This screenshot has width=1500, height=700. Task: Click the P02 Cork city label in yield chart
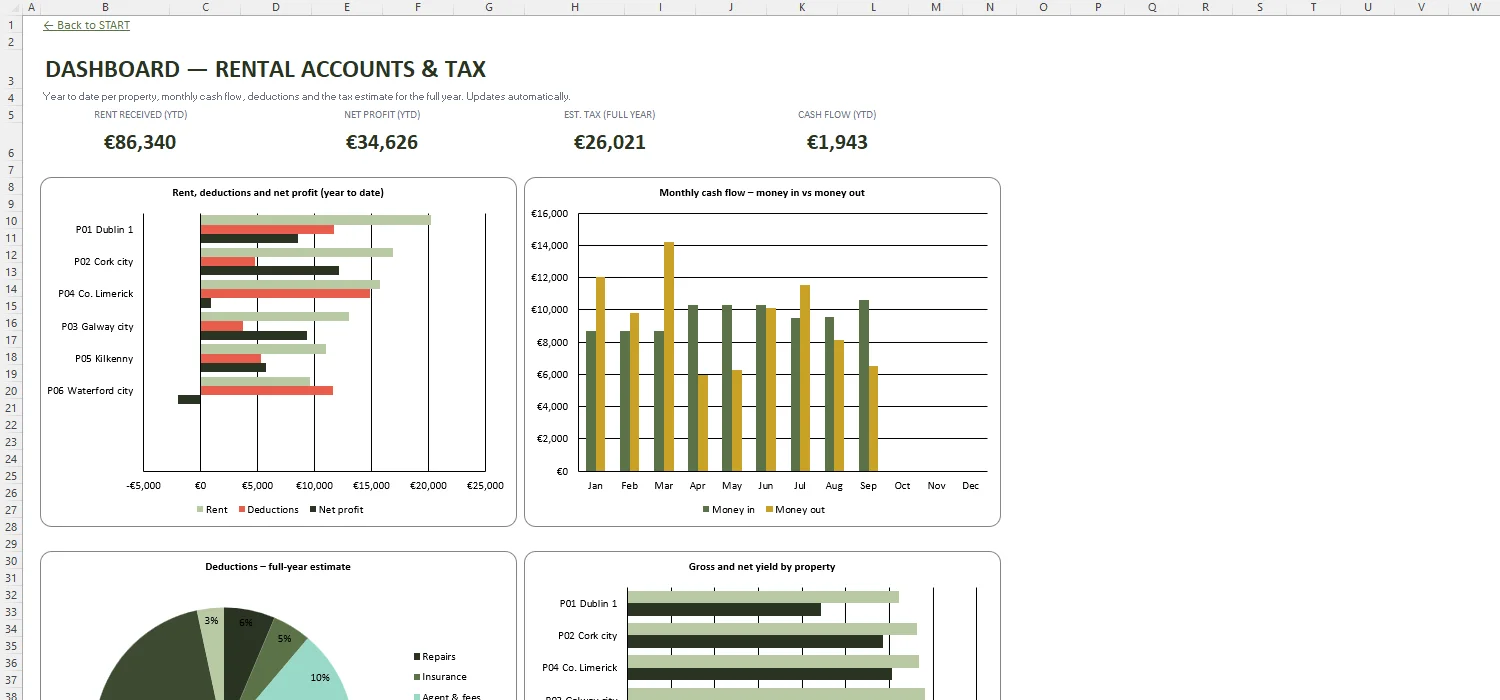[x=588, y=636]
